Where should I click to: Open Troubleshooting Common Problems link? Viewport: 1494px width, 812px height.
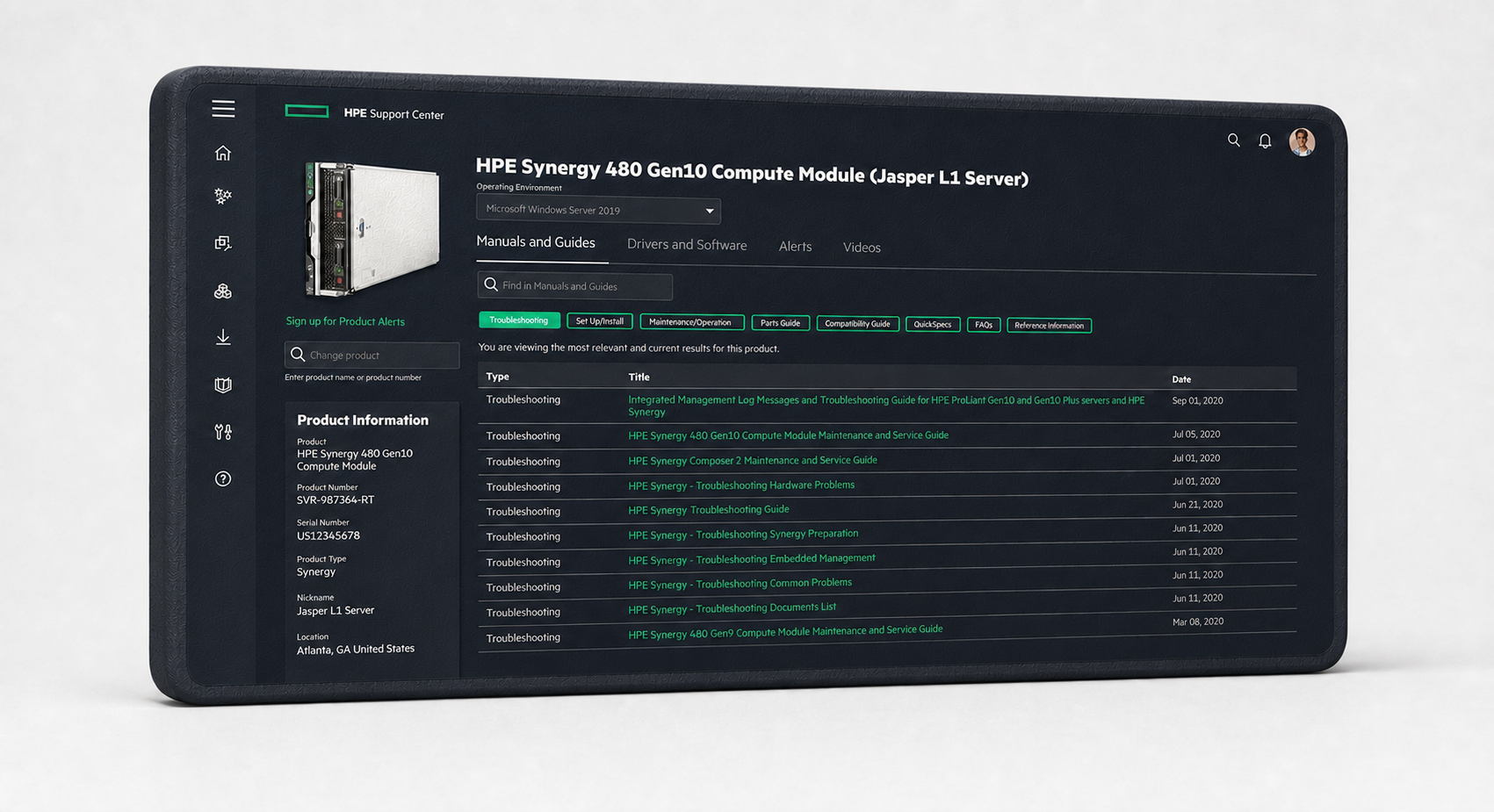740,584
